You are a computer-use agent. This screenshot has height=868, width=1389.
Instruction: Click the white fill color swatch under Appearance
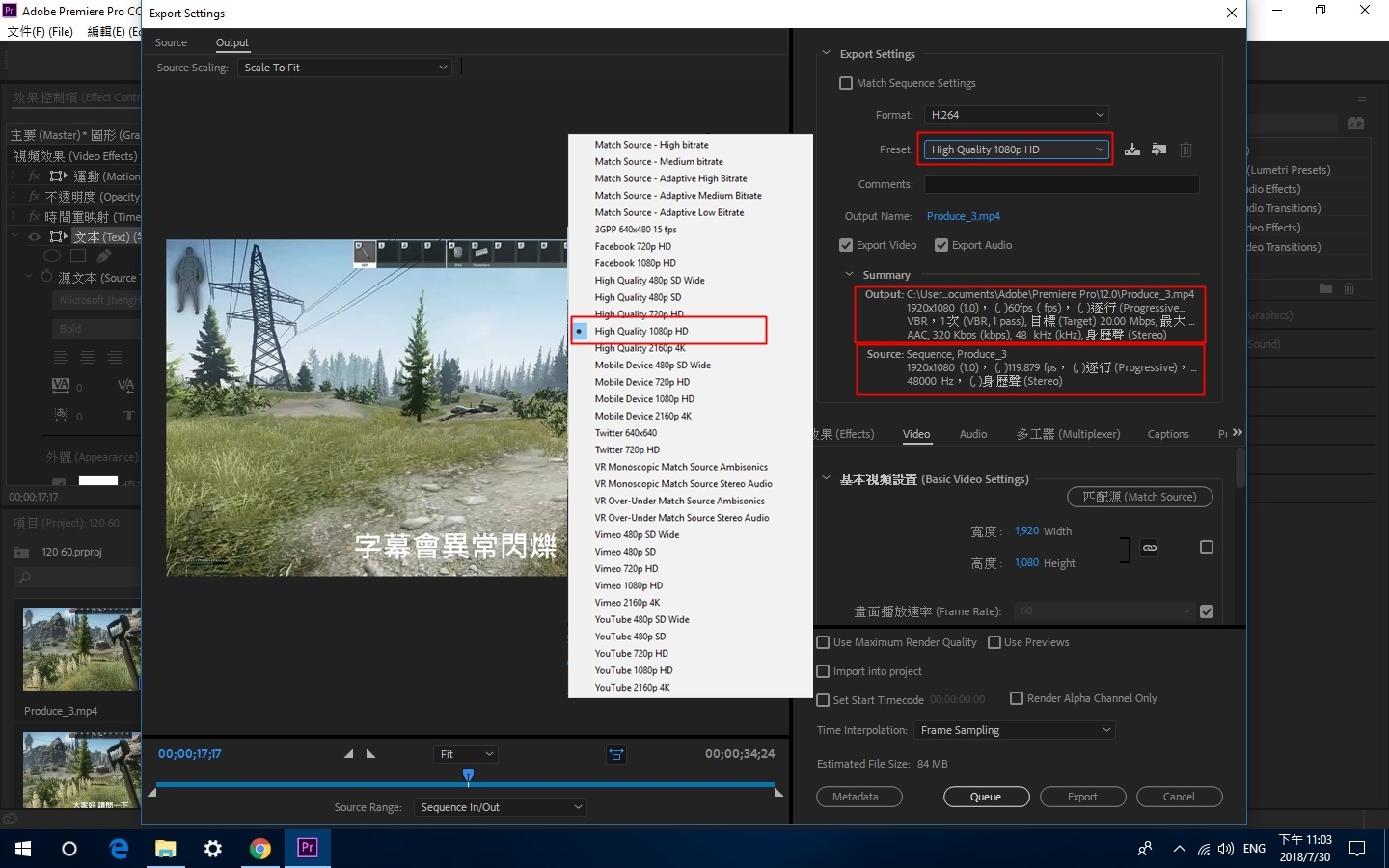click(x=98, y=480)
